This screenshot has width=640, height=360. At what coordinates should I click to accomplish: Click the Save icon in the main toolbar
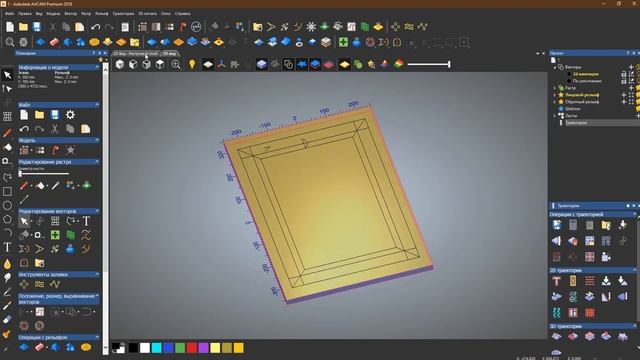coord(37,27)
